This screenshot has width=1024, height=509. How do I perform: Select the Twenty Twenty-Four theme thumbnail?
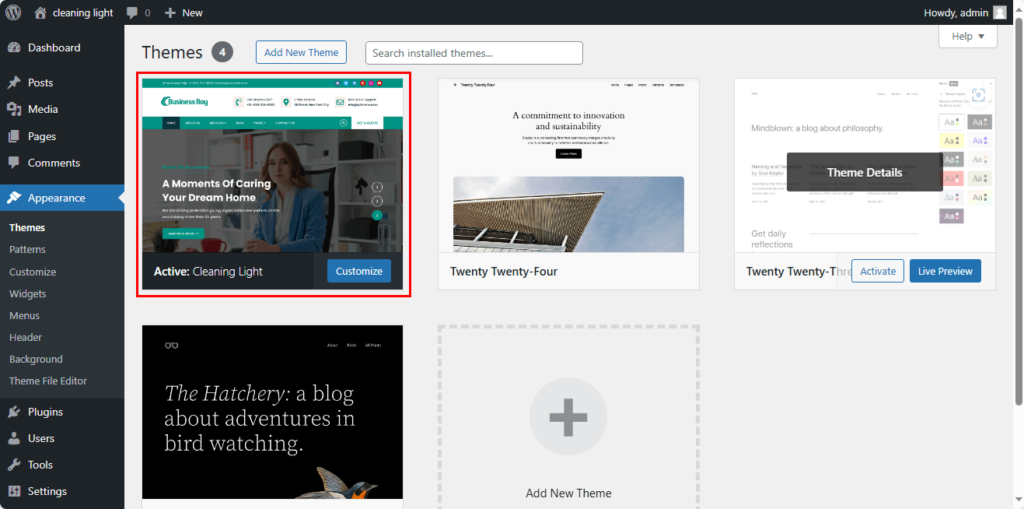568,165
